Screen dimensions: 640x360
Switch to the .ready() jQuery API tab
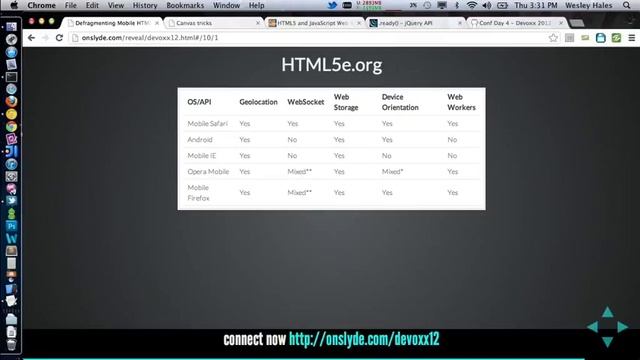pos(415,23)
